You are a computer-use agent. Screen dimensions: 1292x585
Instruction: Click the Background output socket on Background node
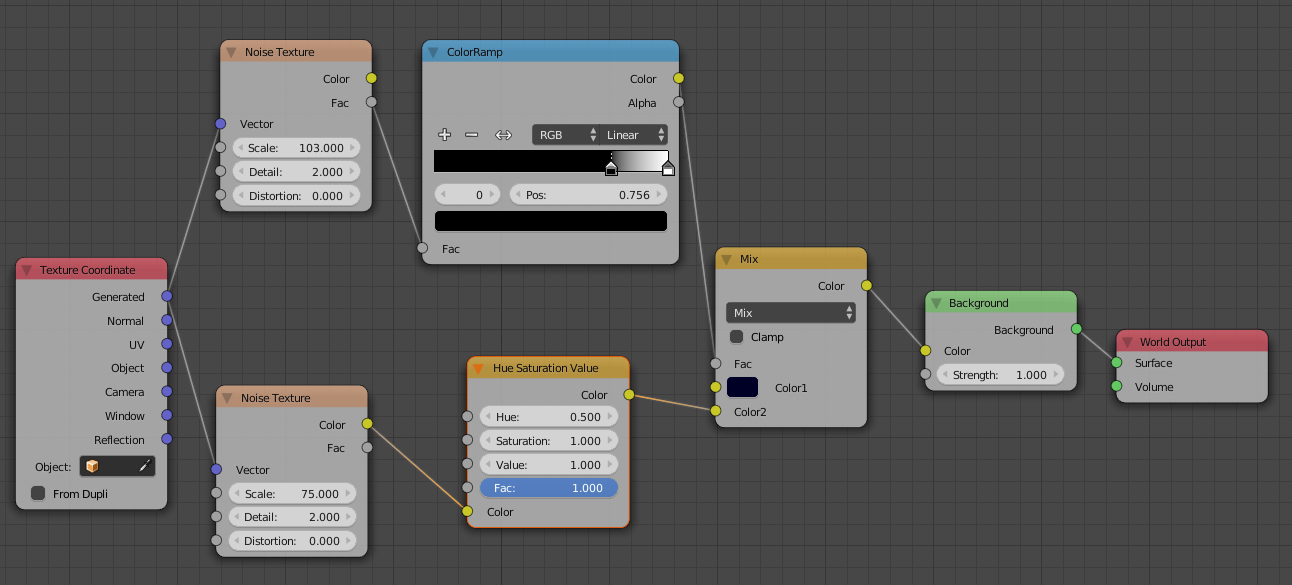[x=1076, y=328]
